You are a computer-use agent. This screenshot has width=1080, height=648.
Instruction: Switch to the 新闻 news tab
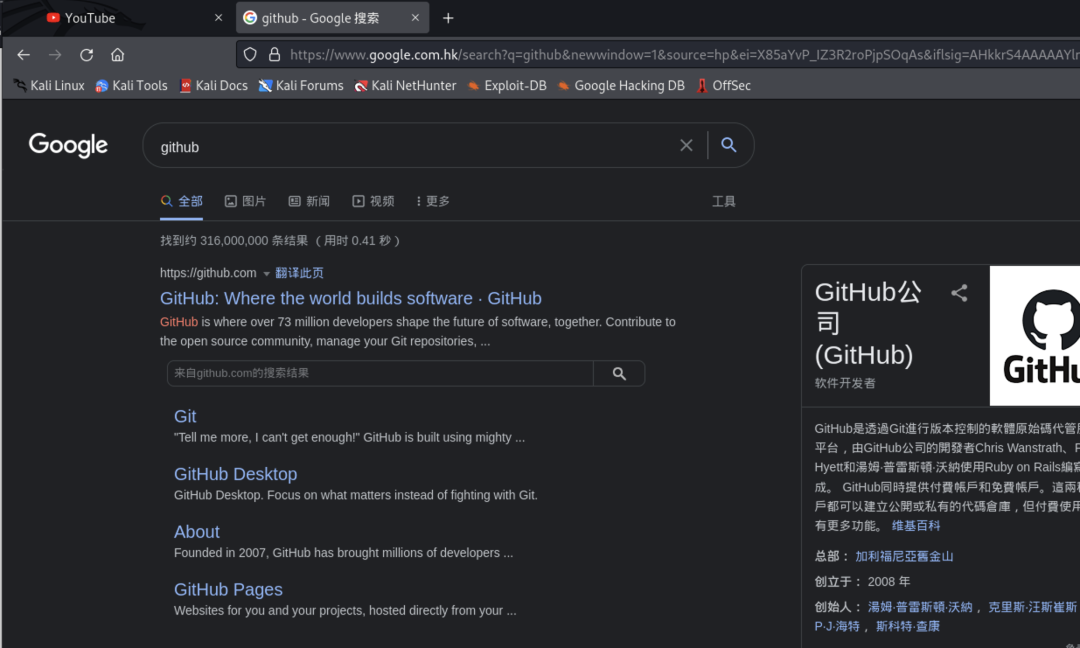pos(309,201)
